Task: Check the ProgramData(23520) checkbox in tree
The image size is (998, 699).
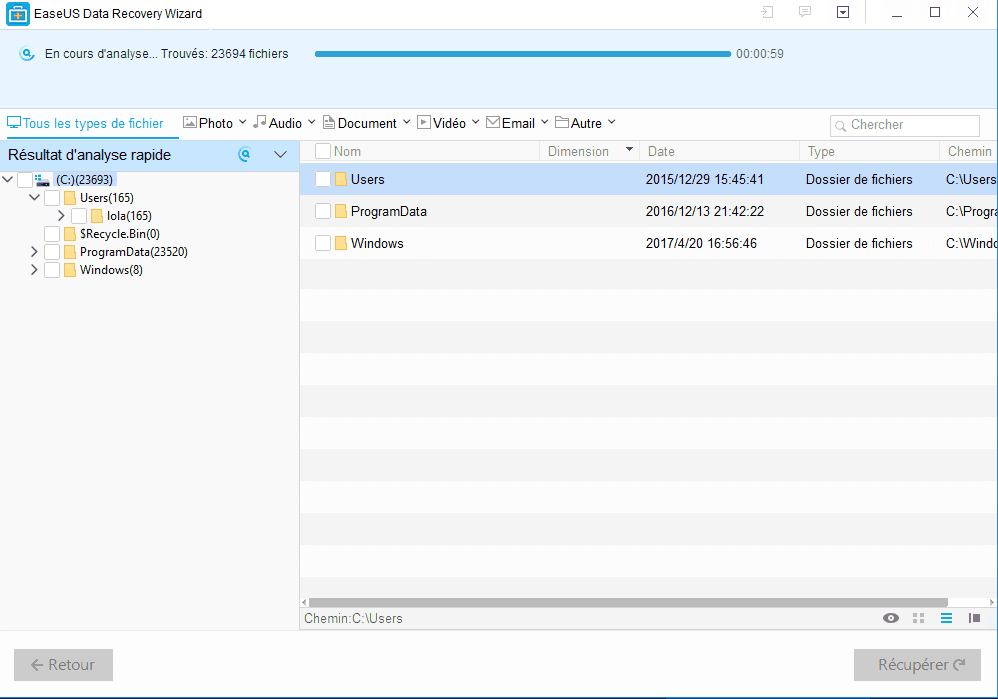Action: point(52,251)
